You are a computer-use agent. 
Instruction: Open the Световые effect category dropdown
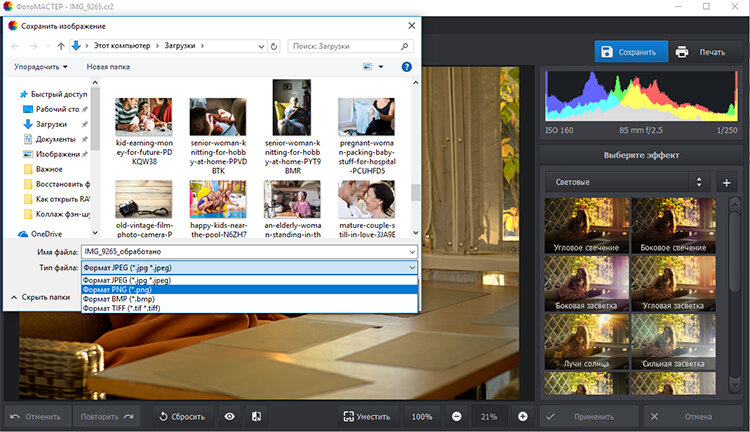(628, 182)
